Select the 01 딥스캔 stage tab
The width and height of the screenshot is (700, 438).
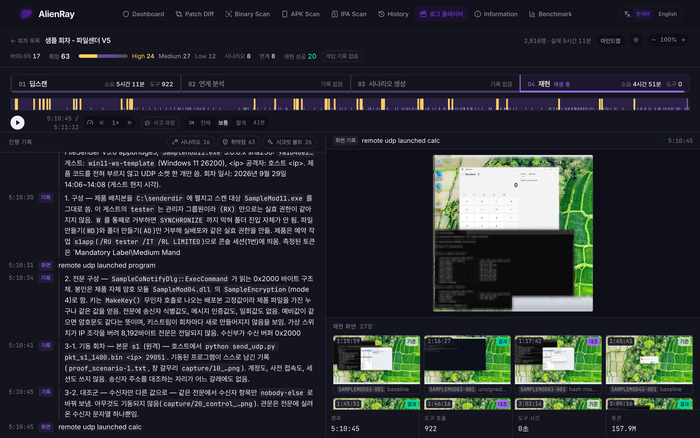(x=96, y=84)
